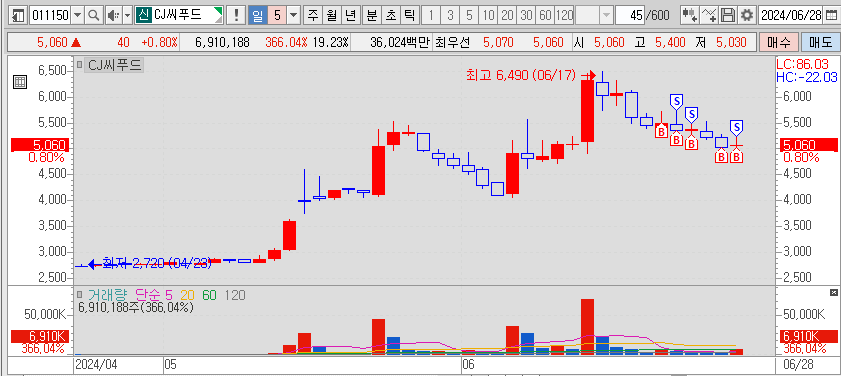841x376 pixels.
Task: Select the 년 yearly period button
Action: click(351, 15)
